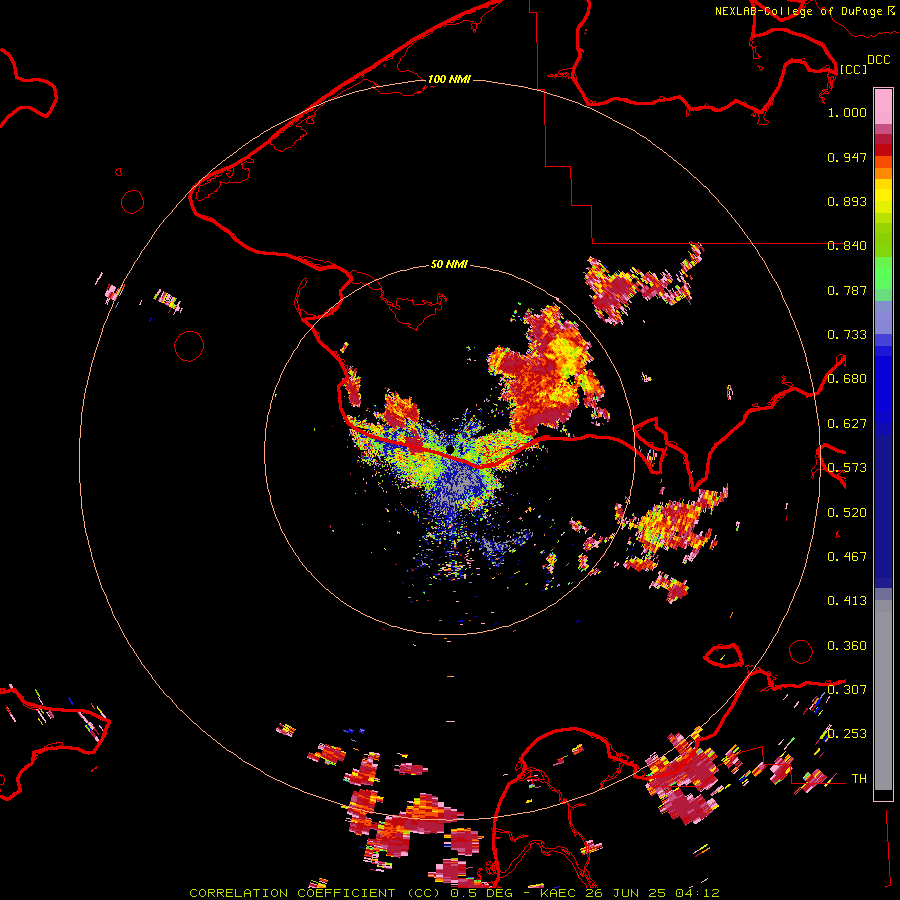Click the 0.893 scale value

(x=847, y=201)
